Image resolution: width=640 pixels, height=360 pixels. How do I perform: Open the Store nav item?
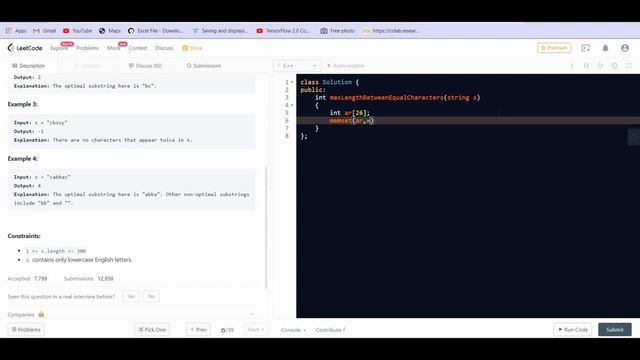[x=192, y=48]
